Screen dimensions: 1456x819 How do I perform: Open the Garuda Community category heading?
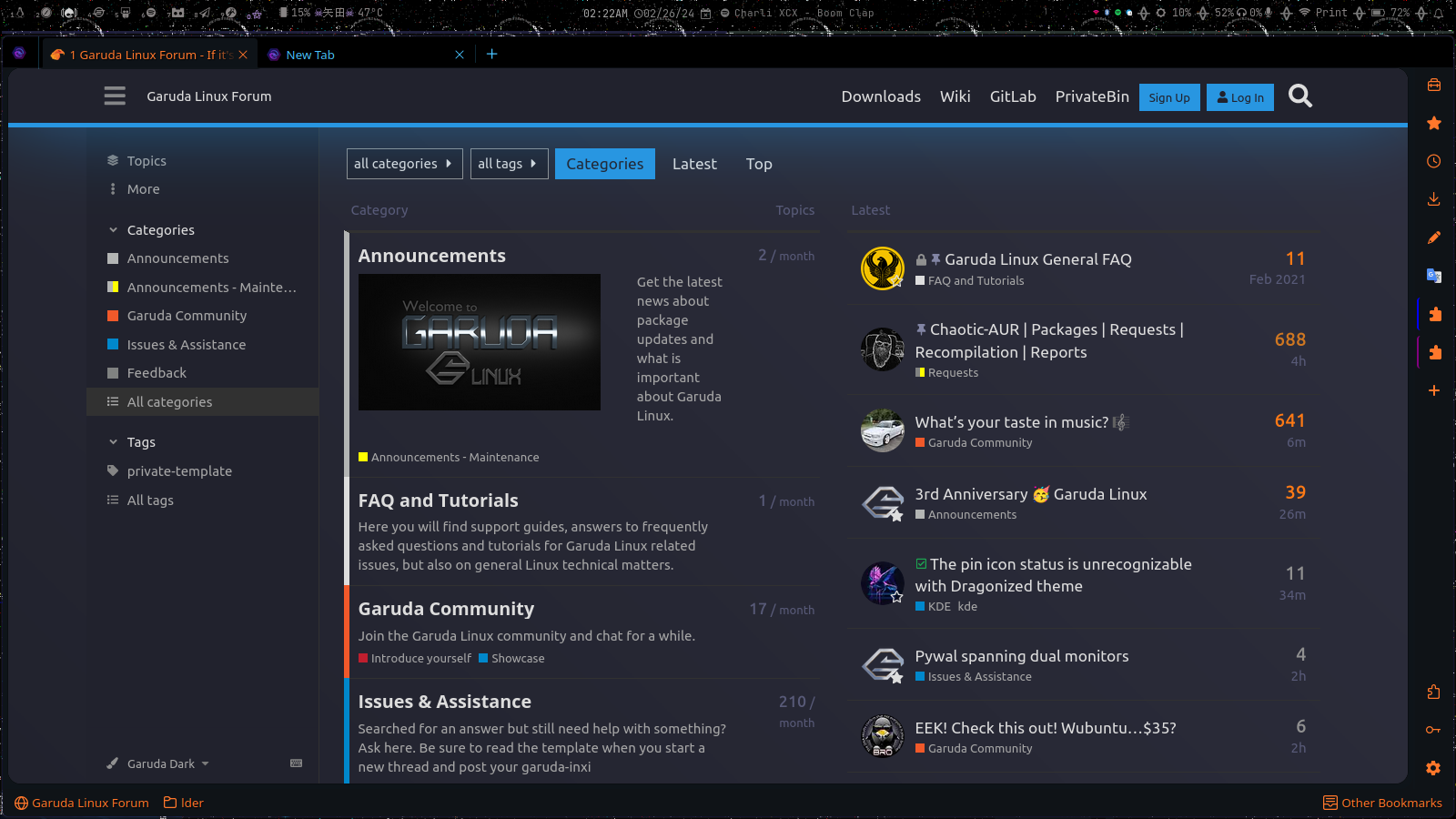point(446,609)
